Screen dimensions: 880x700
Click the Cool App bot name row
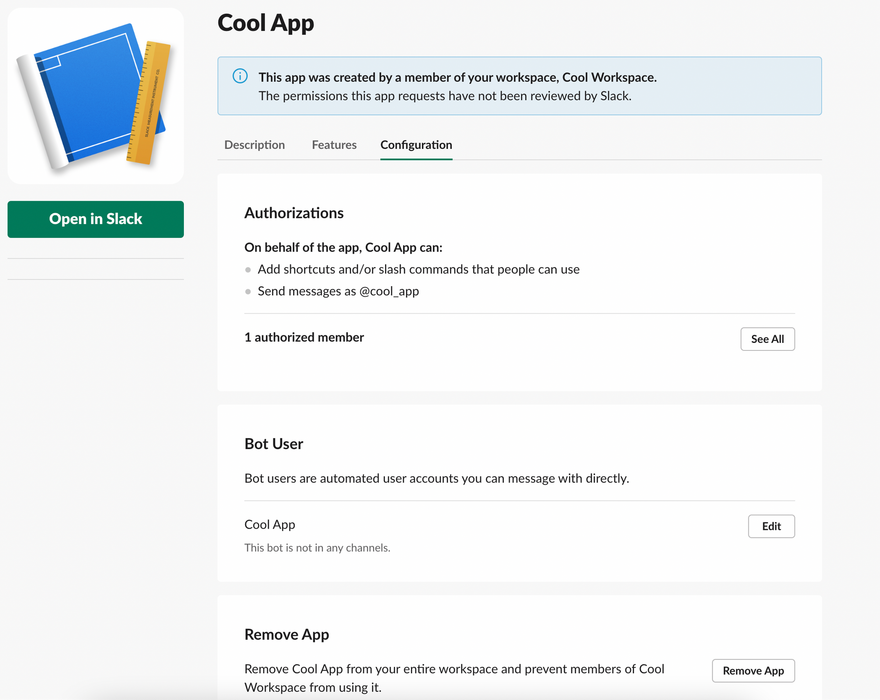(270, 525)
